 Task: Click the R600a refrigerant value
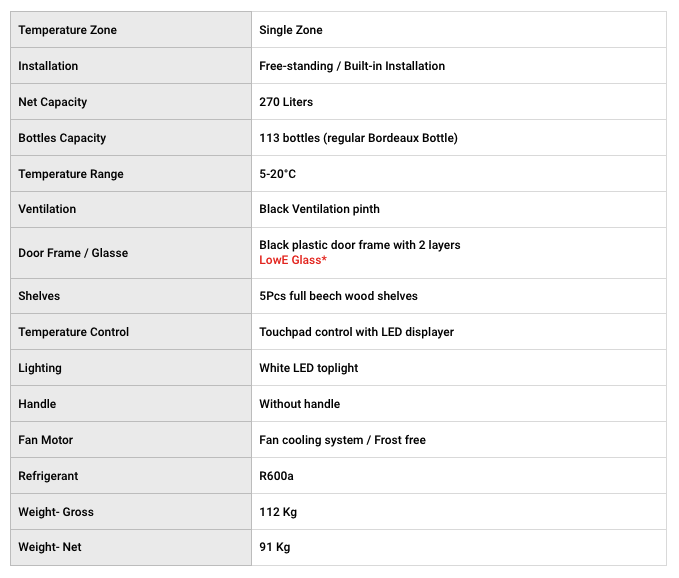pyautogui.click(x=276, y=476)
